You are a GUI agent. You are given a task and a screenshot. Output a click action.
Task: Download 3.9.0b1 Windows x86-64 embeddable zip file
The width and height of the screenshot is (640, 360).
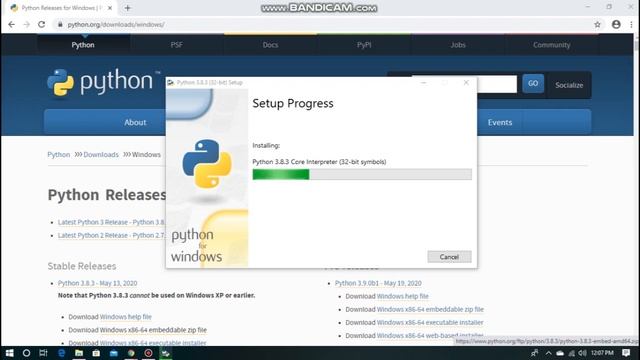point(430,309)
